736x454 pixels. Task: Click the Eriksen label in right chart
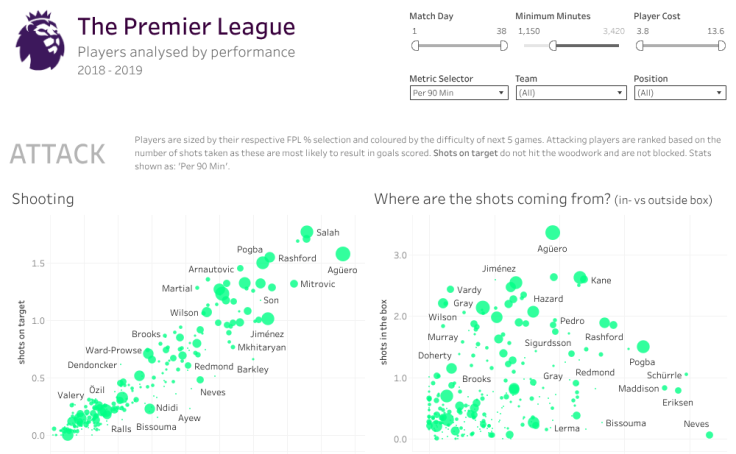point(677,403)
